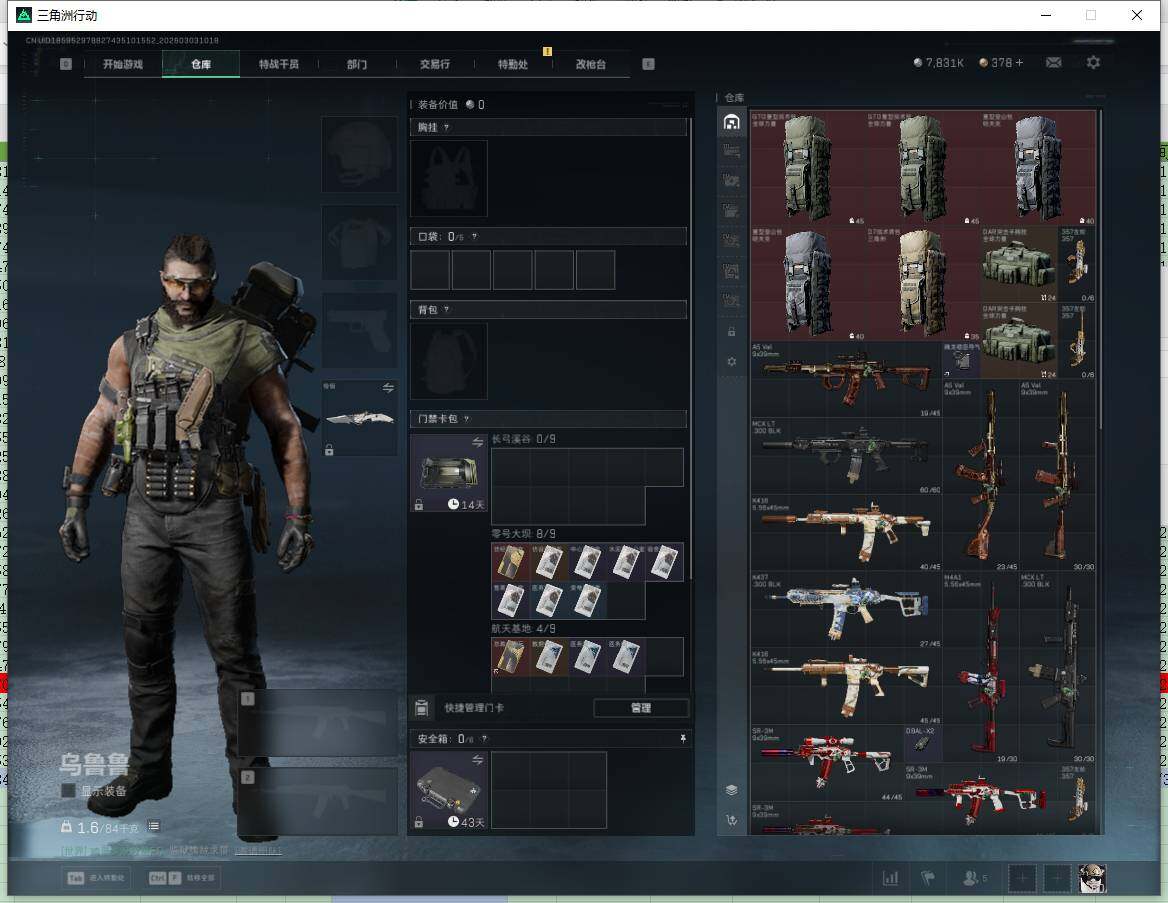Swap the key card bag using arrows
The height and width of the screenshot is (903, 1168).
click(477, 443)
